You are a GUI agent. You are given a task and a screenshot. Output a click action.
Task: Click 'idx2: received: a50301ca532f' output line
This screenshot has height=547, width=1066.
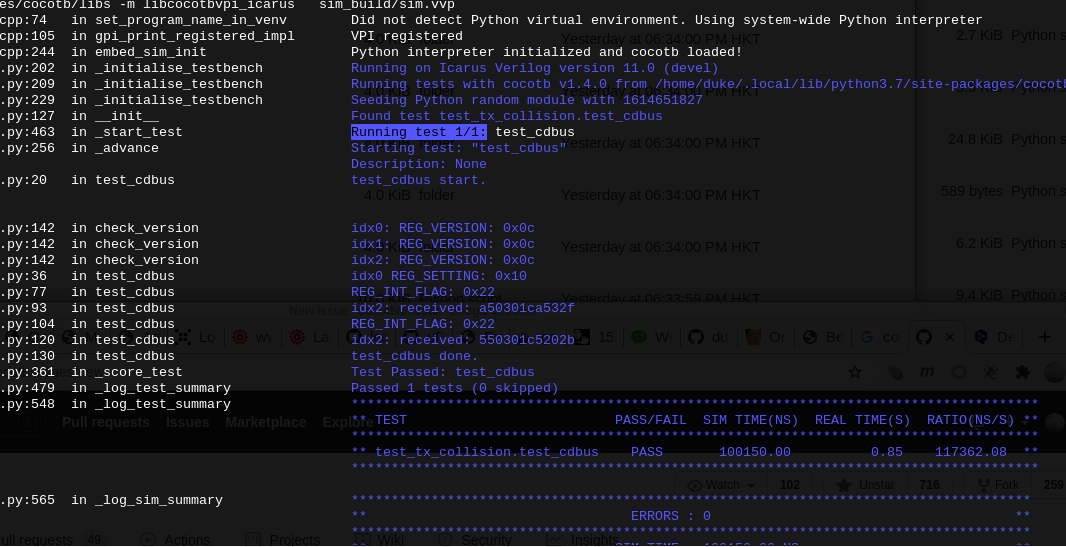pyautogui.click(x=462, y=308)
